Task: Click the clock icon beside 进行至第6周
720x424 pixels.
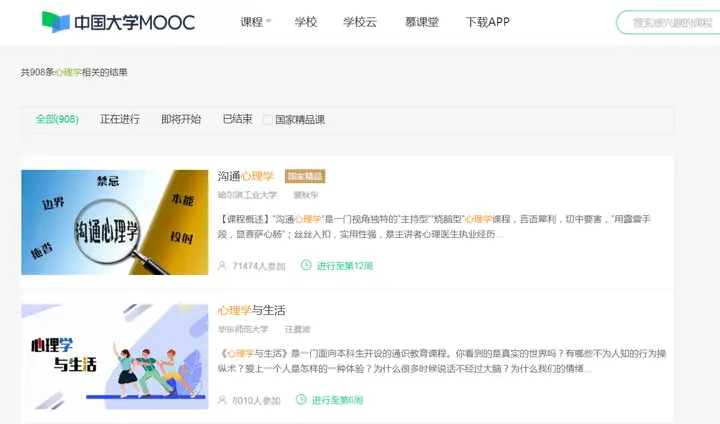Action: pos(301,400)
